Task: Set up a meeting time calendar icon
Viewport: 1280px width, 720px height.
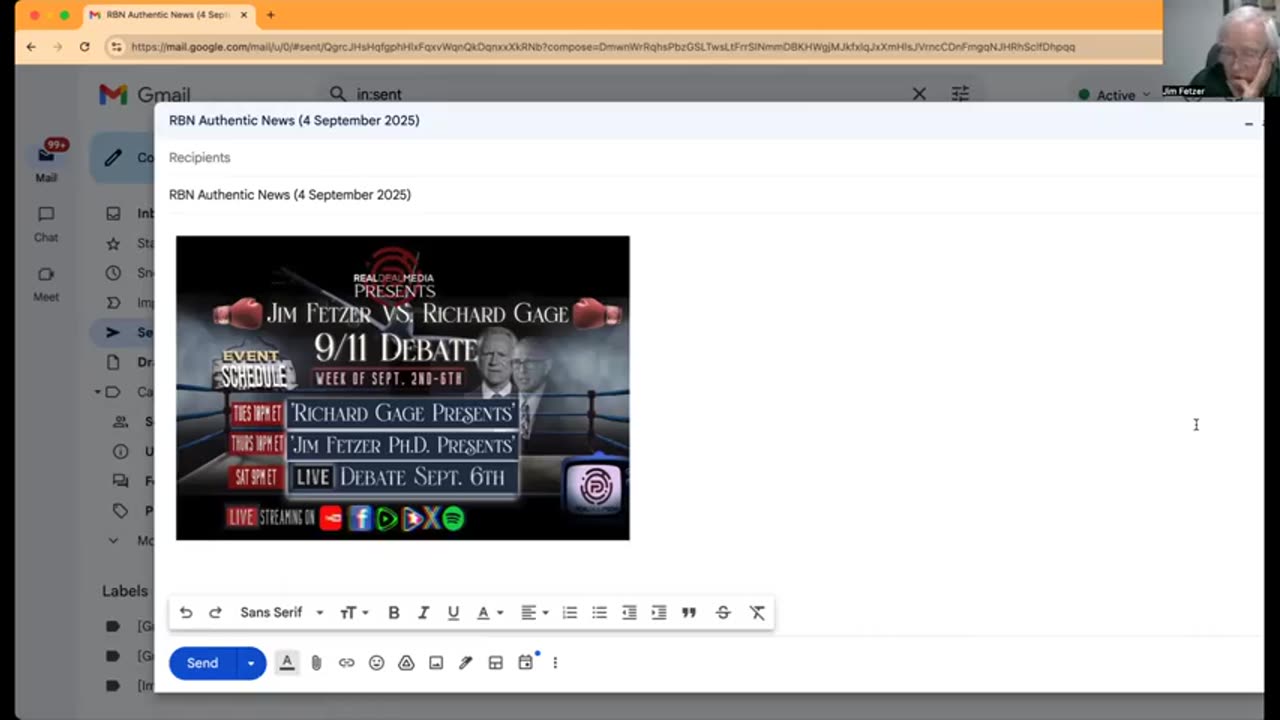Action: point(526,662)
